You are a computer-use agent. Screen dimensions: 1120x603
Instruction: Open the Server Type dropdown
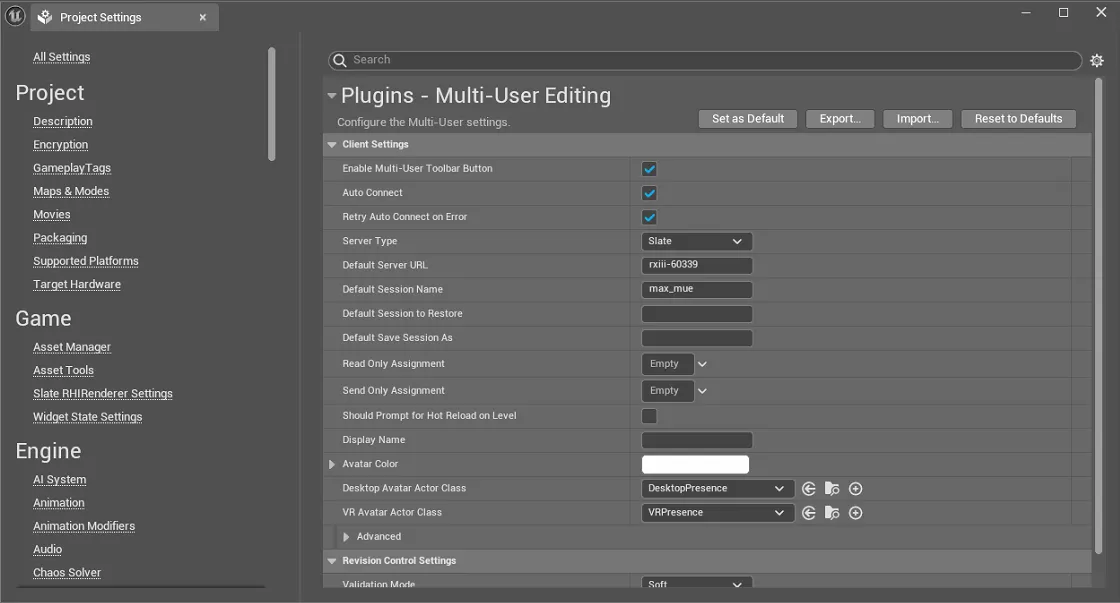click(x=697, y=241)
